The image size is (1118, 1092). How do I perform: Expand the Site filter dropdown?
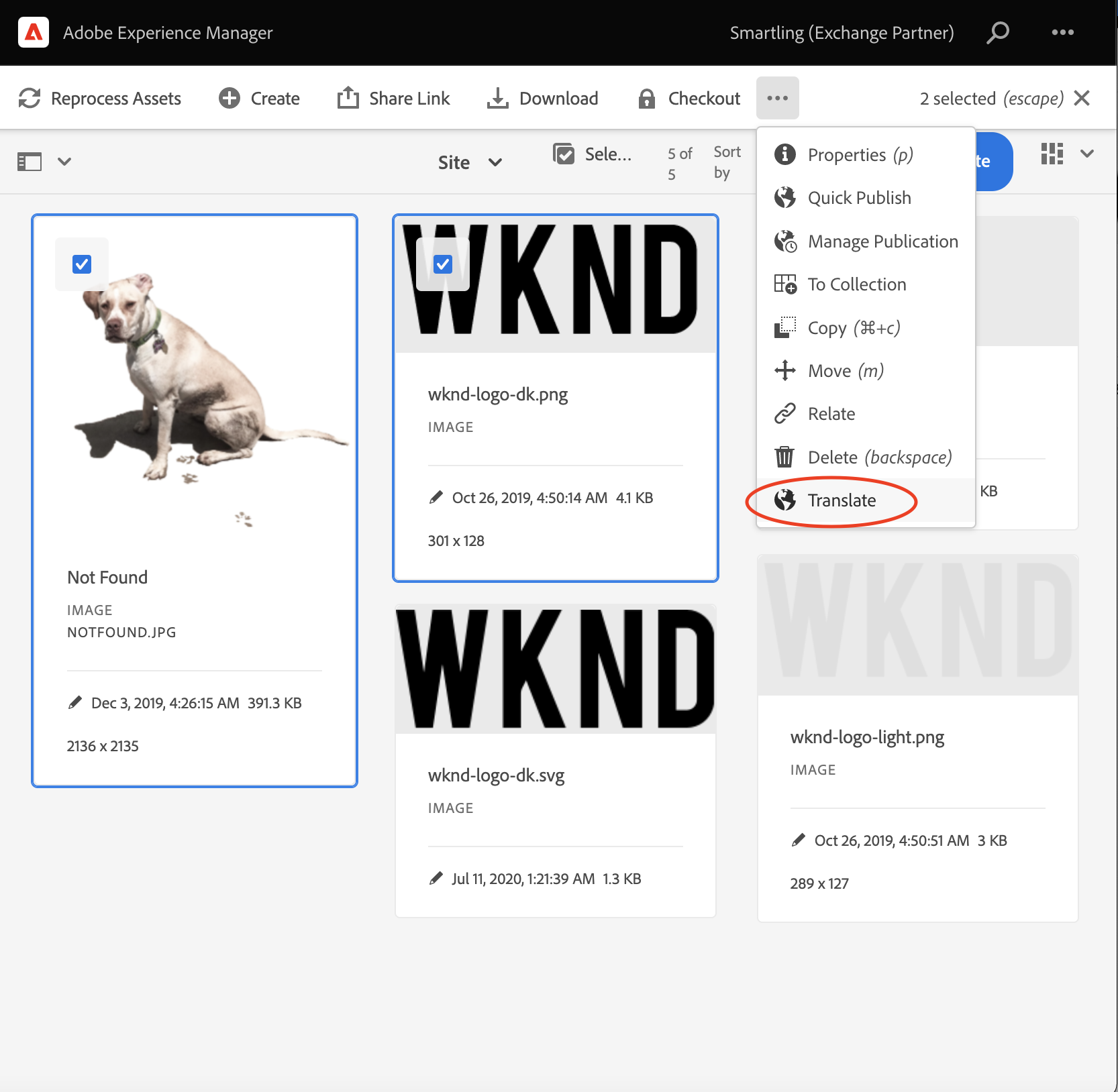coord(470,162)
